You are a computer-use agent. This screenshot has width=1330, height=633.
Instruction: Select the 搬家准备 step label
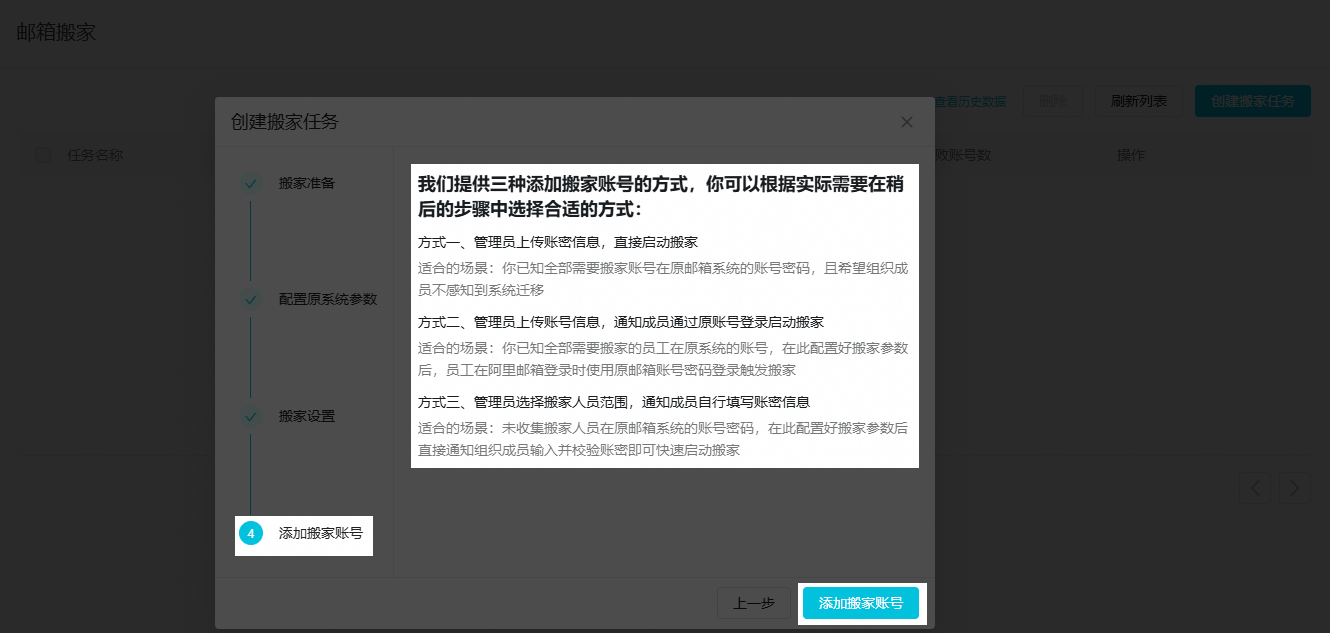306,183
